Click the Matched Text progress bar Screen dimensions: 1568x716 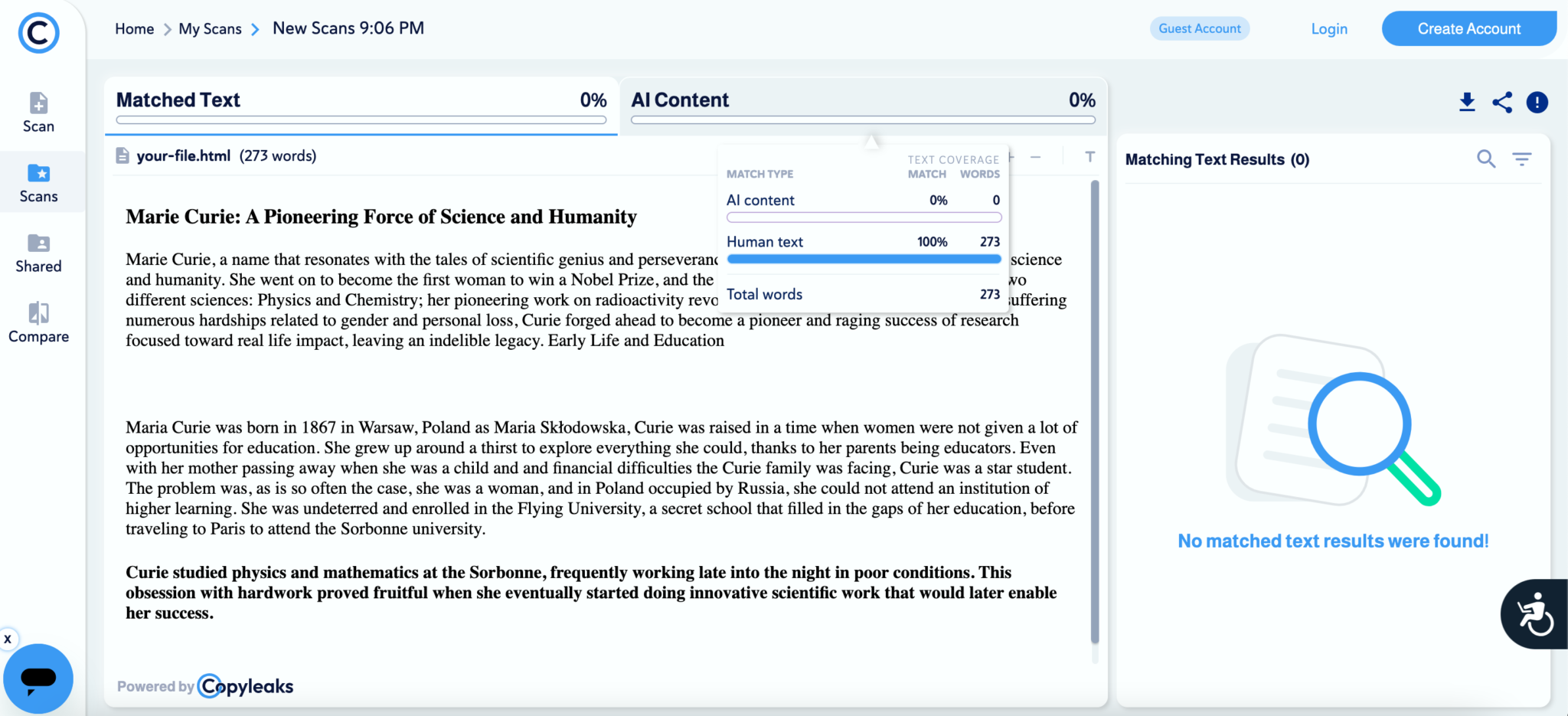[361, 120]
